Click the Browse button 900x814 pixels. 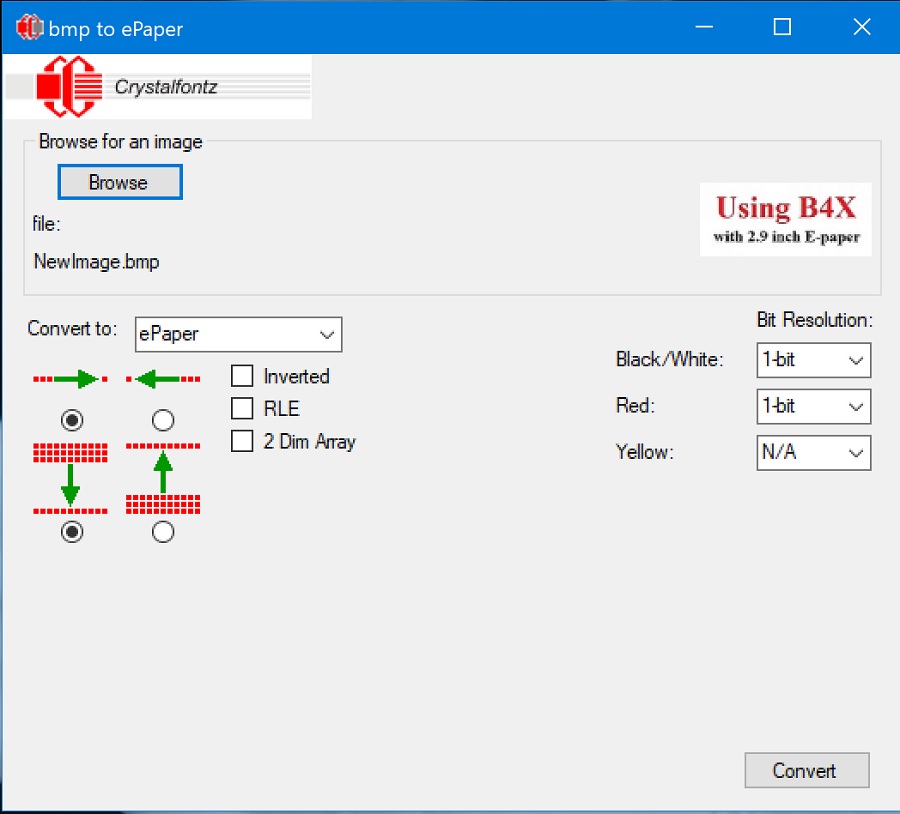(120, 182)
